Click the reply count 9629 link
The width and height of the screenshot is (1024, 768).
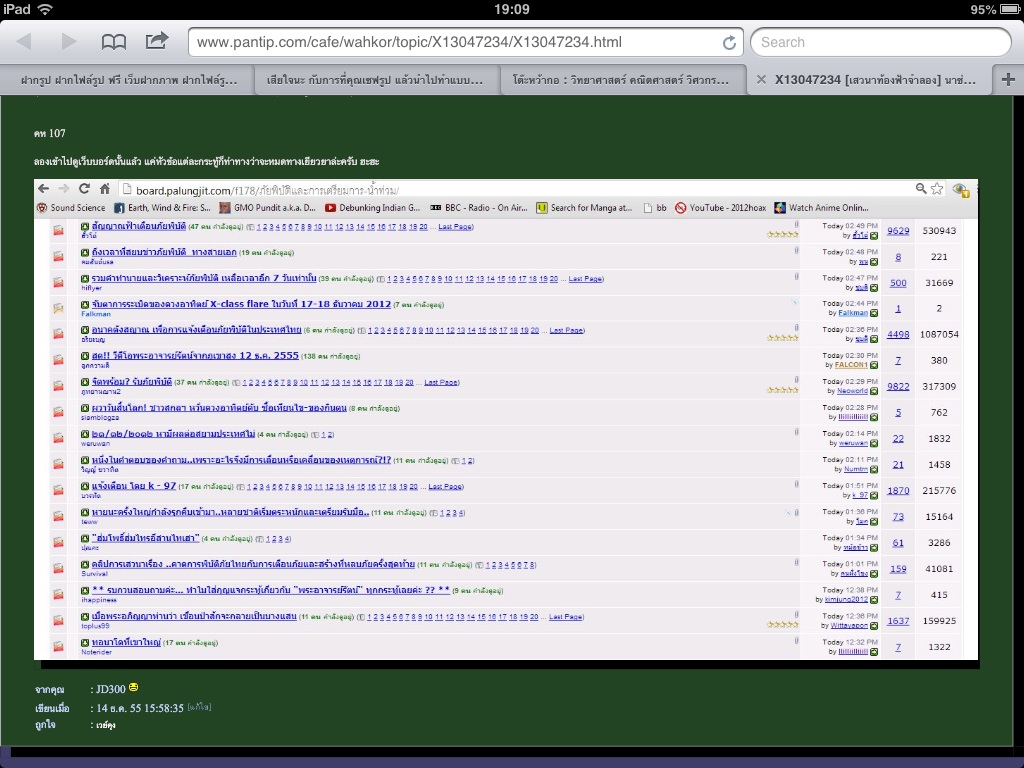point(897,231)
